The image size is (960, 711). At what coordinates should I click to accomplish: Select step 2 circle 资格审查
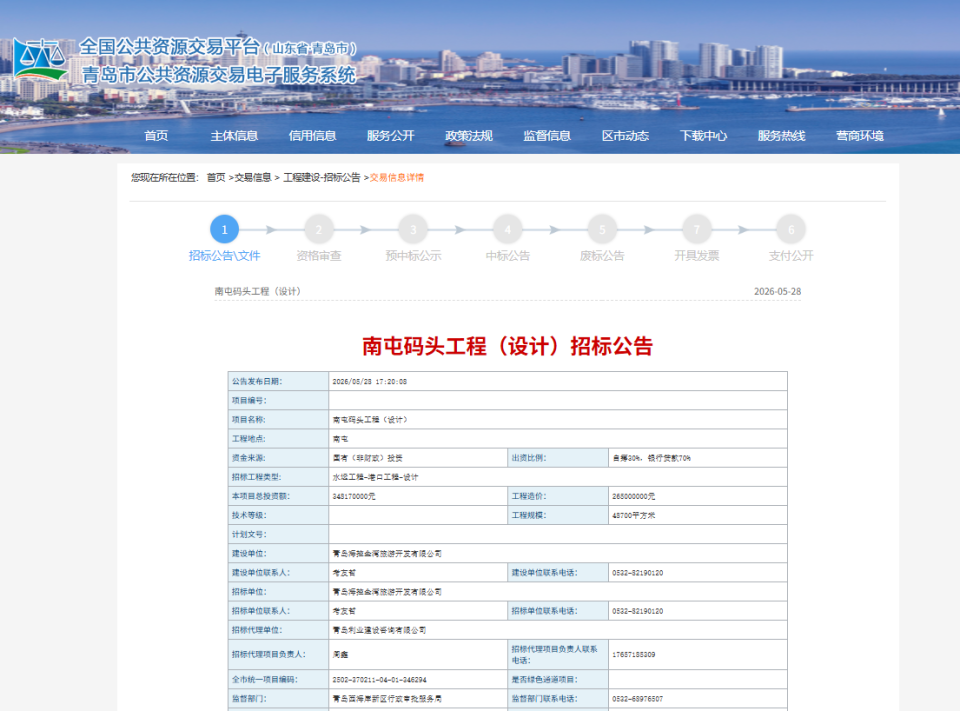click(x=319, y=230)
